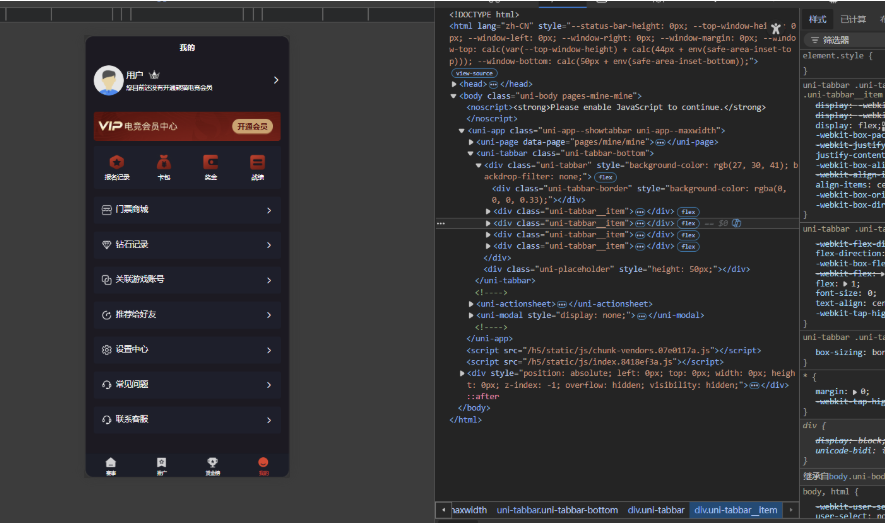This screenshot has height=523, width=885.
Task: Expand the uni-actionsheet element node
Action: pyautogui.click(x=471, y=304)
